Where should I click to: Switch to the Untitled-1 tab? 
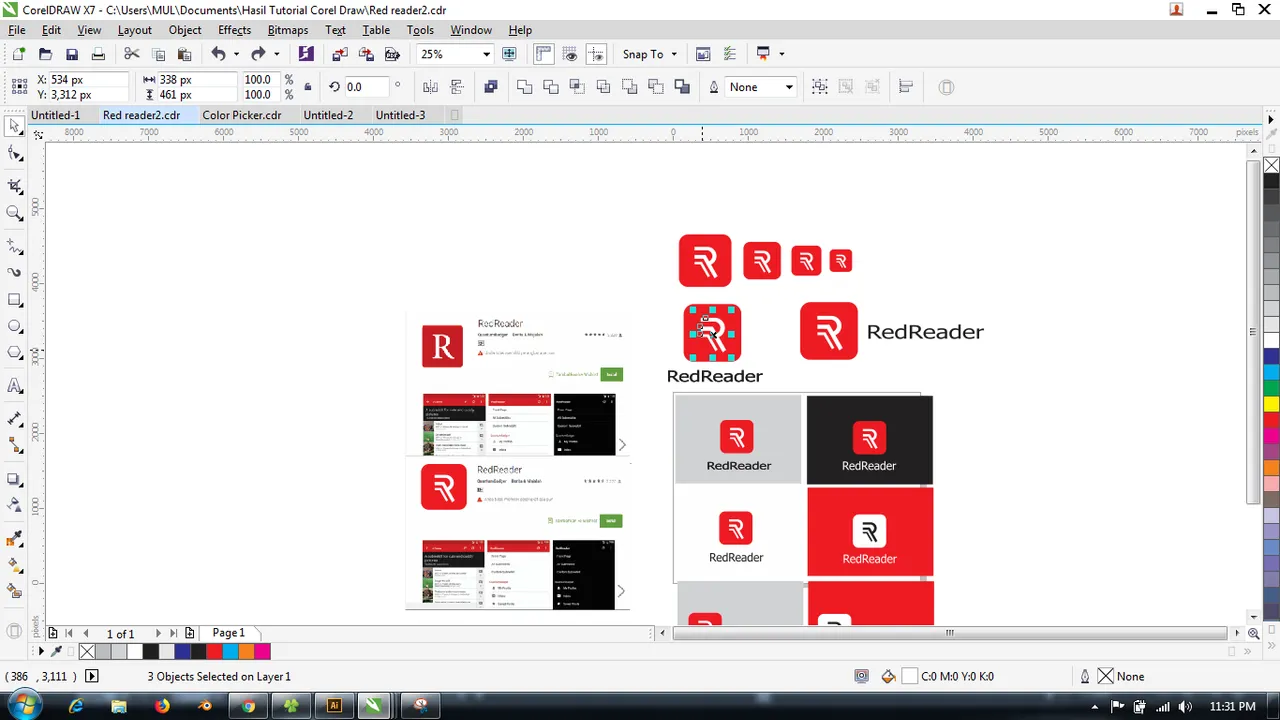coord(55,115)
